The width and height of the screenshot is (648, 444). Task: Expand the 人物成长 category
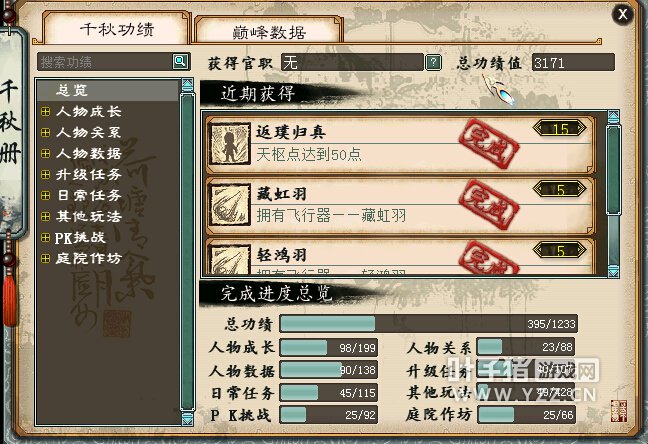pyautogui.click(x=45, y=112)
